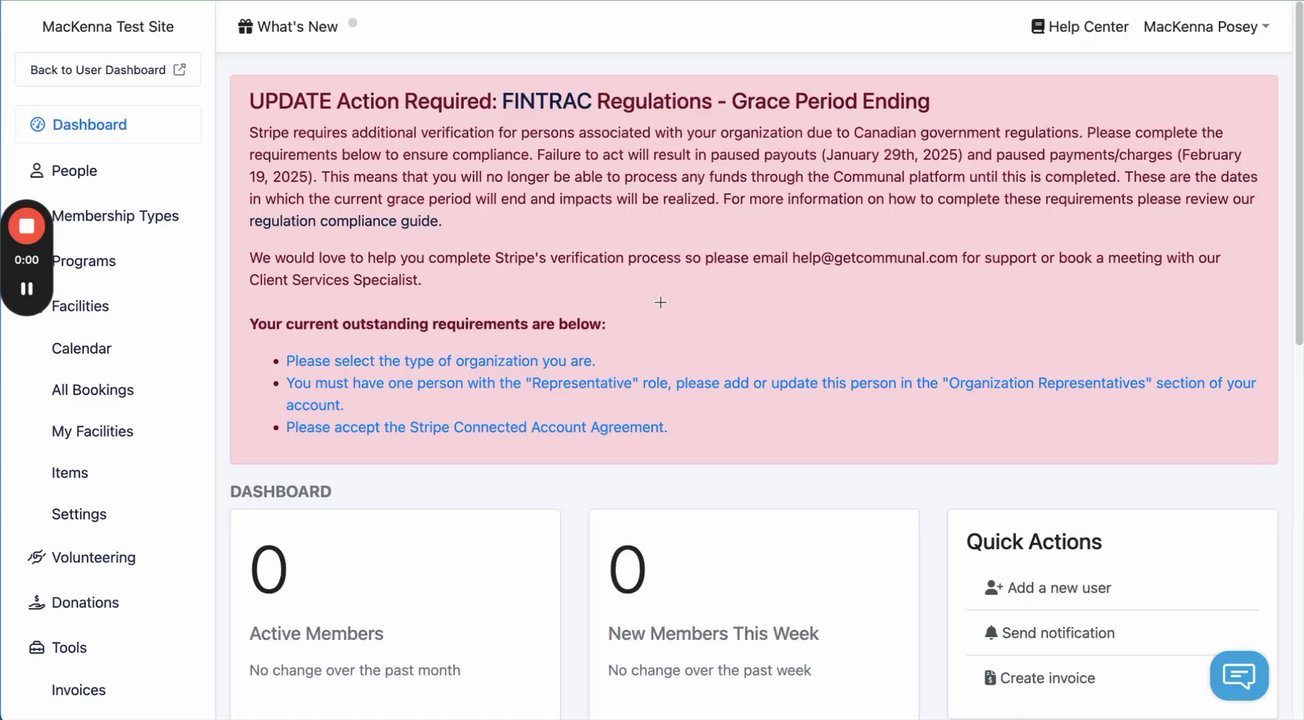Select Add a new user quick action
Screen dimensions: 1304x720
[x=1058, y=588]
